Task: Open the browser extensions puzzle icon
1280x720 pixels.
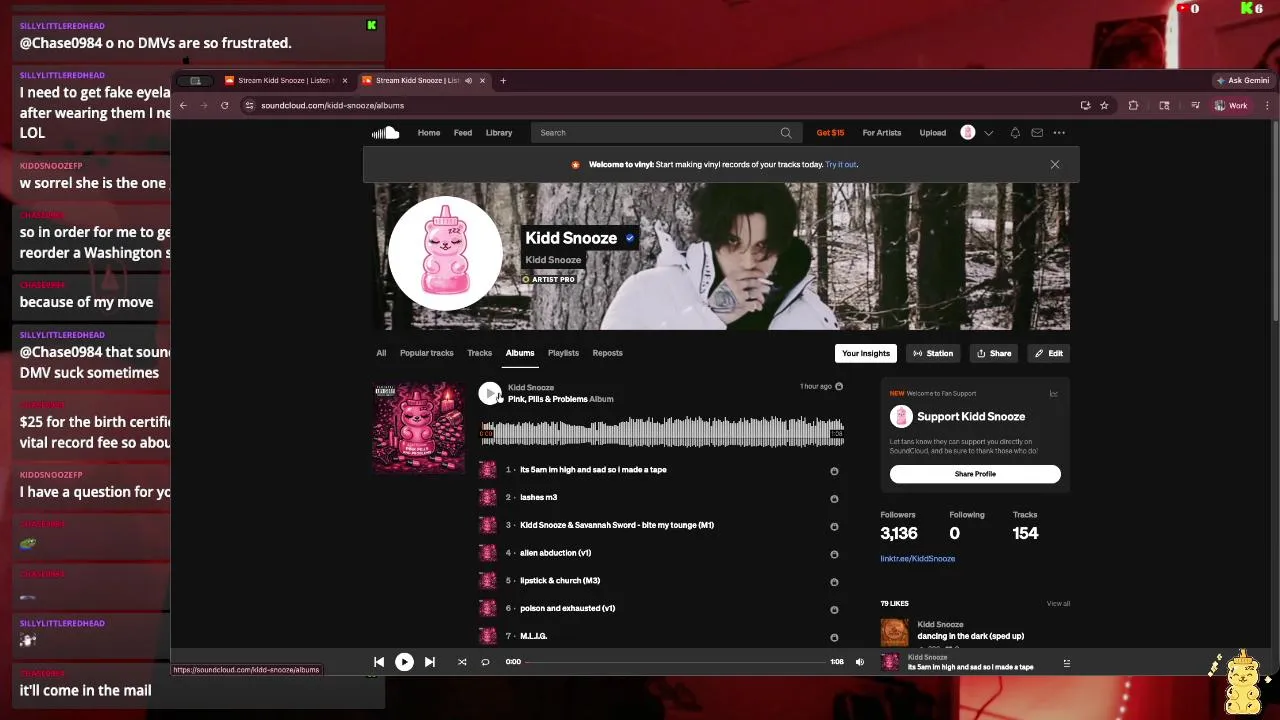Action: 1133,105
